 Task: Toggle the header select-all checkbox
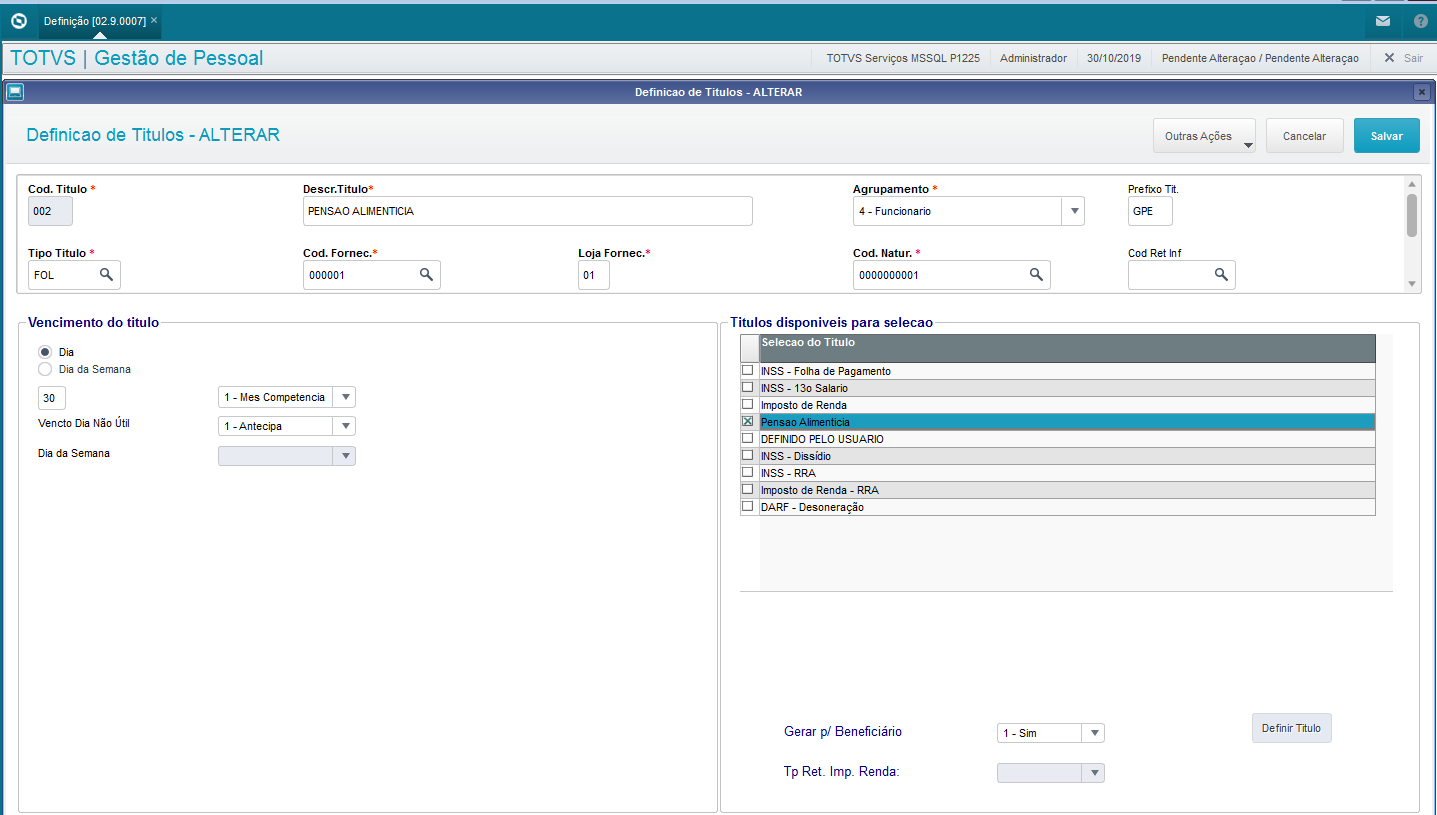pyautogui.click(x=750, y=348)
